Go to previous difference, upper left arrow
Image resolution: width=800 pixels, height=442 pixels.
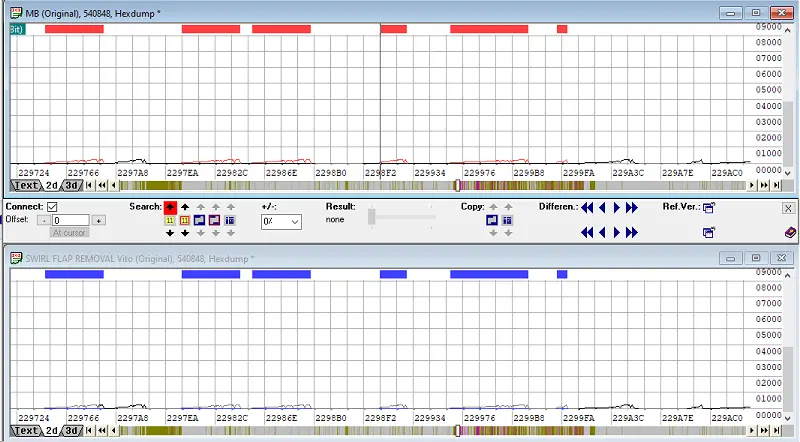pyautogui.click(x=602, y=207)
